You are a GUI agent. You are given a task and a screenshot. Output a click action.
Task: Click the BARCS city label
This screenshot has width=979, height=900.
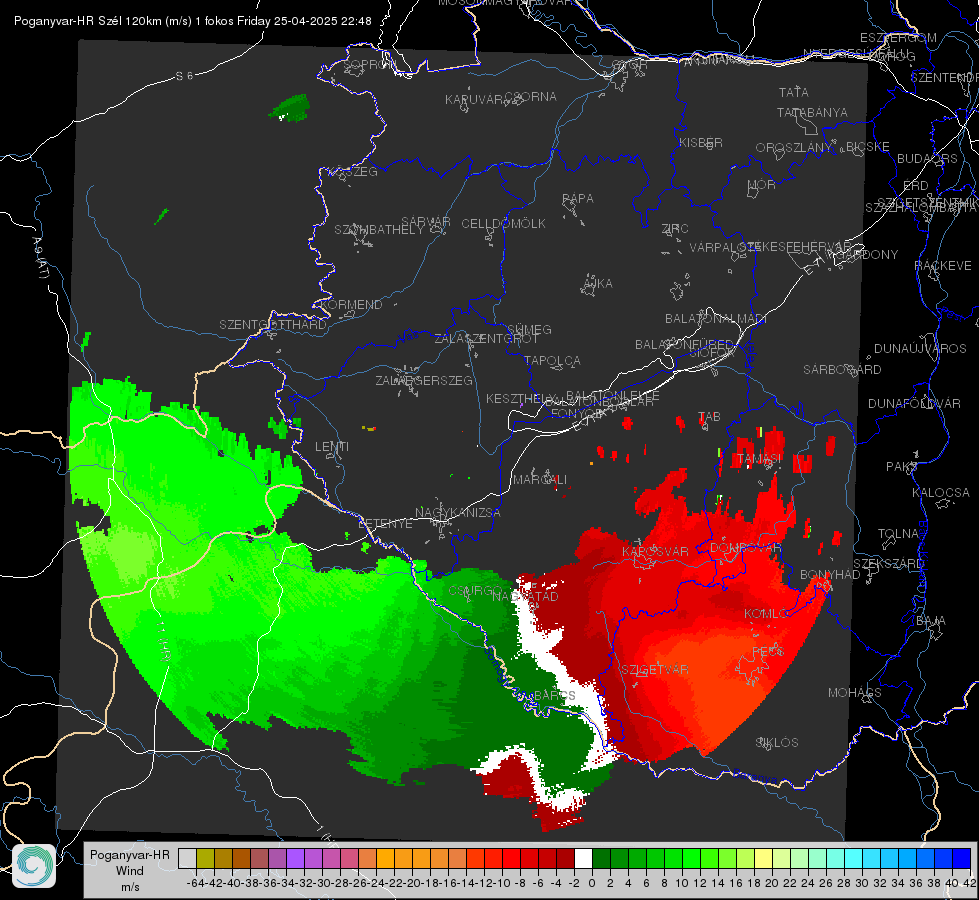(555, 695)
